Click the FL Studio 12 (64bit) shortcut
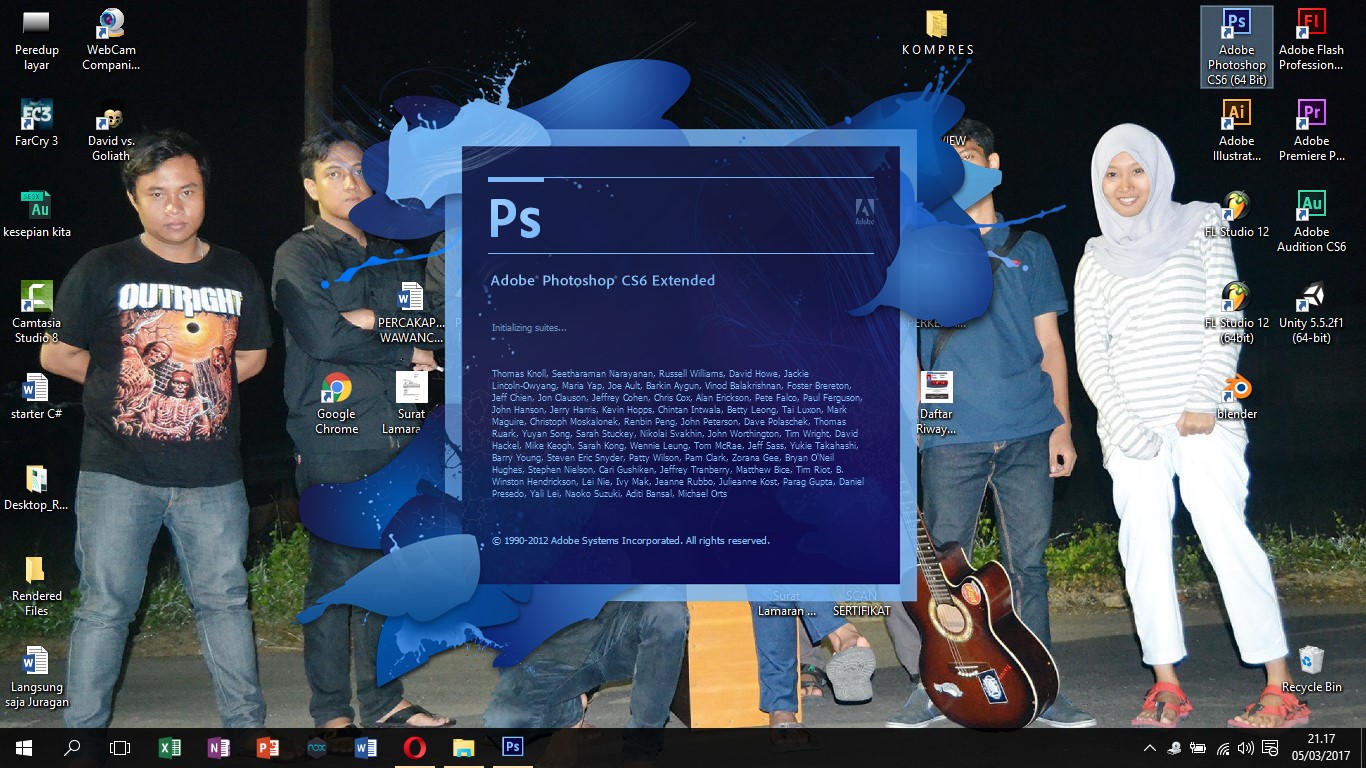This screenshot has width=1366, height=768. (x=1236, y=313)
